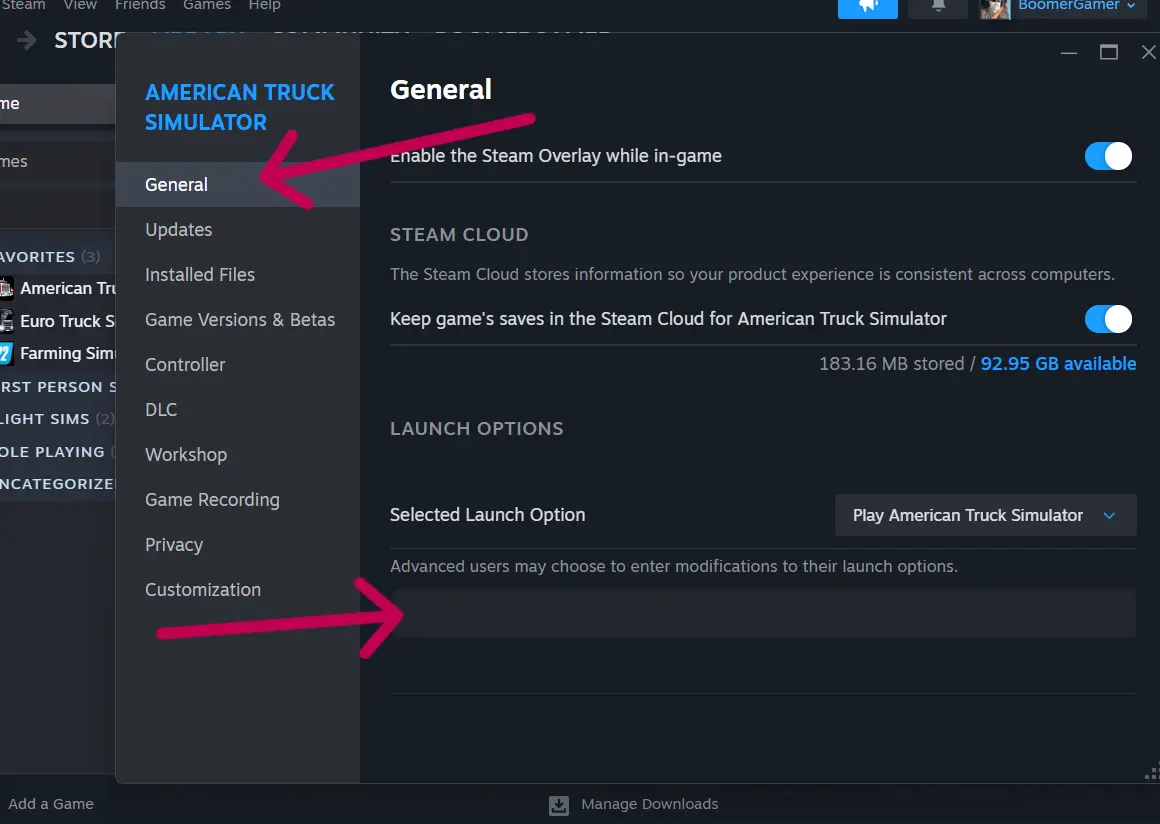
Task: Disable the Steam Overlay while in-game
Action: [1108, 156]
